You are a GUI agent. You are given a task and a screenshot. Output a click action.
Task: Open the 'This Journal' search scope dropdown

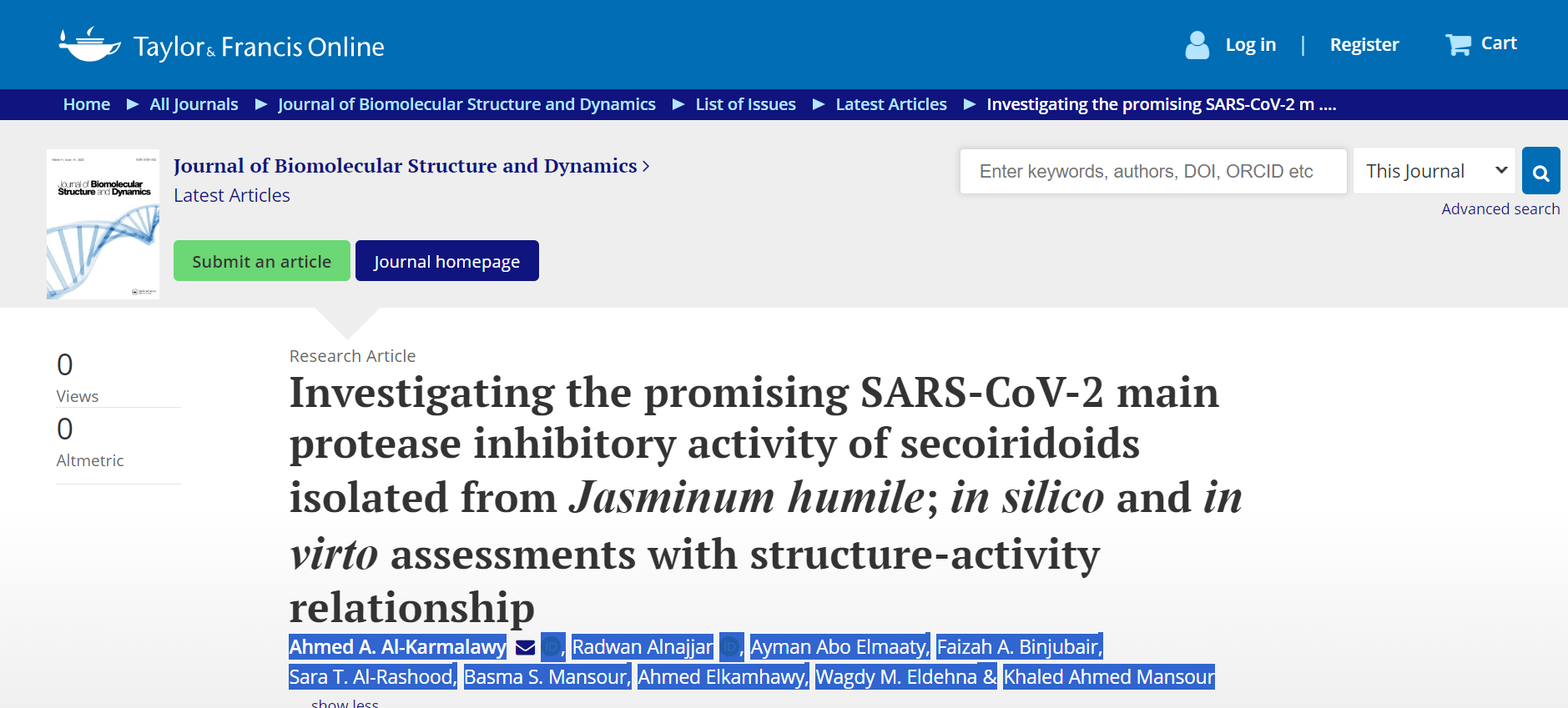coord(1434,171)
